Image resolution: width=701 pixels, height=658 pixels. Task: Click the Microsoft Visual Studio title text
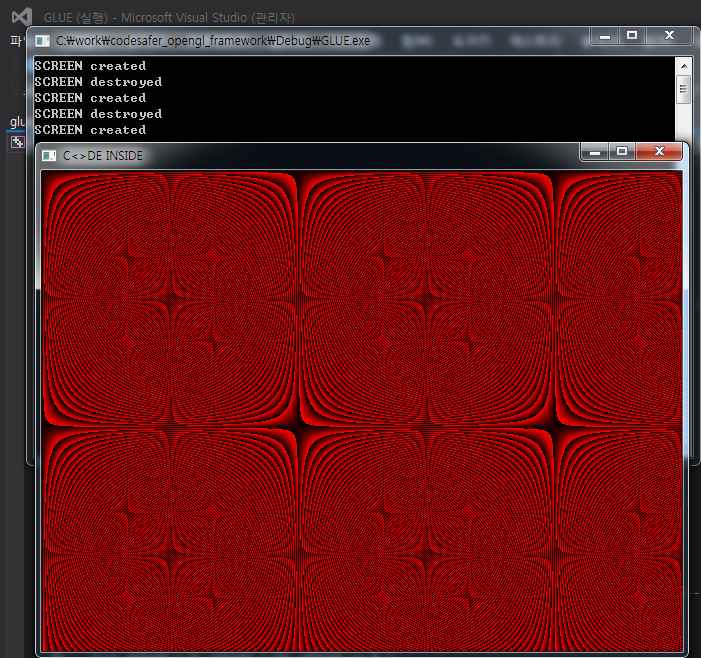coord(169,18)
